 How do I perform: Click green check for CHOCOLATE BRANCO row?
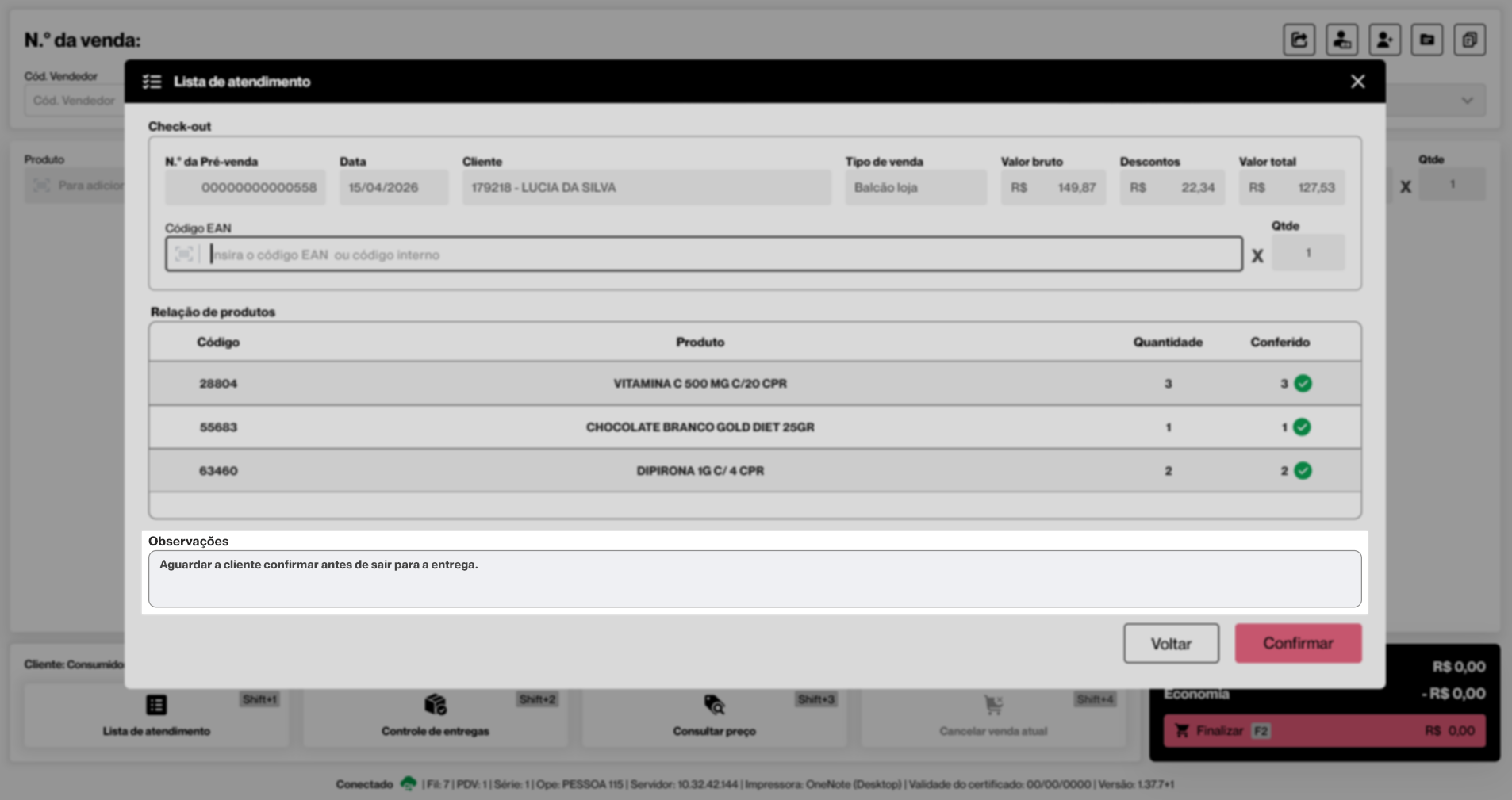[x=1302, y=427]
